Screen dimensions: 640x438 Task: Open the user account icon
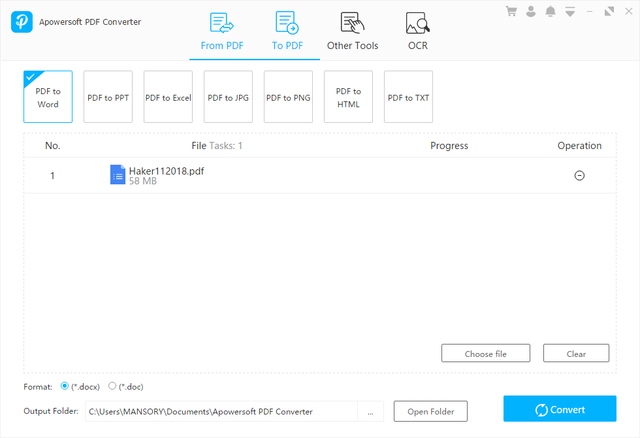[x=531, y=11]
